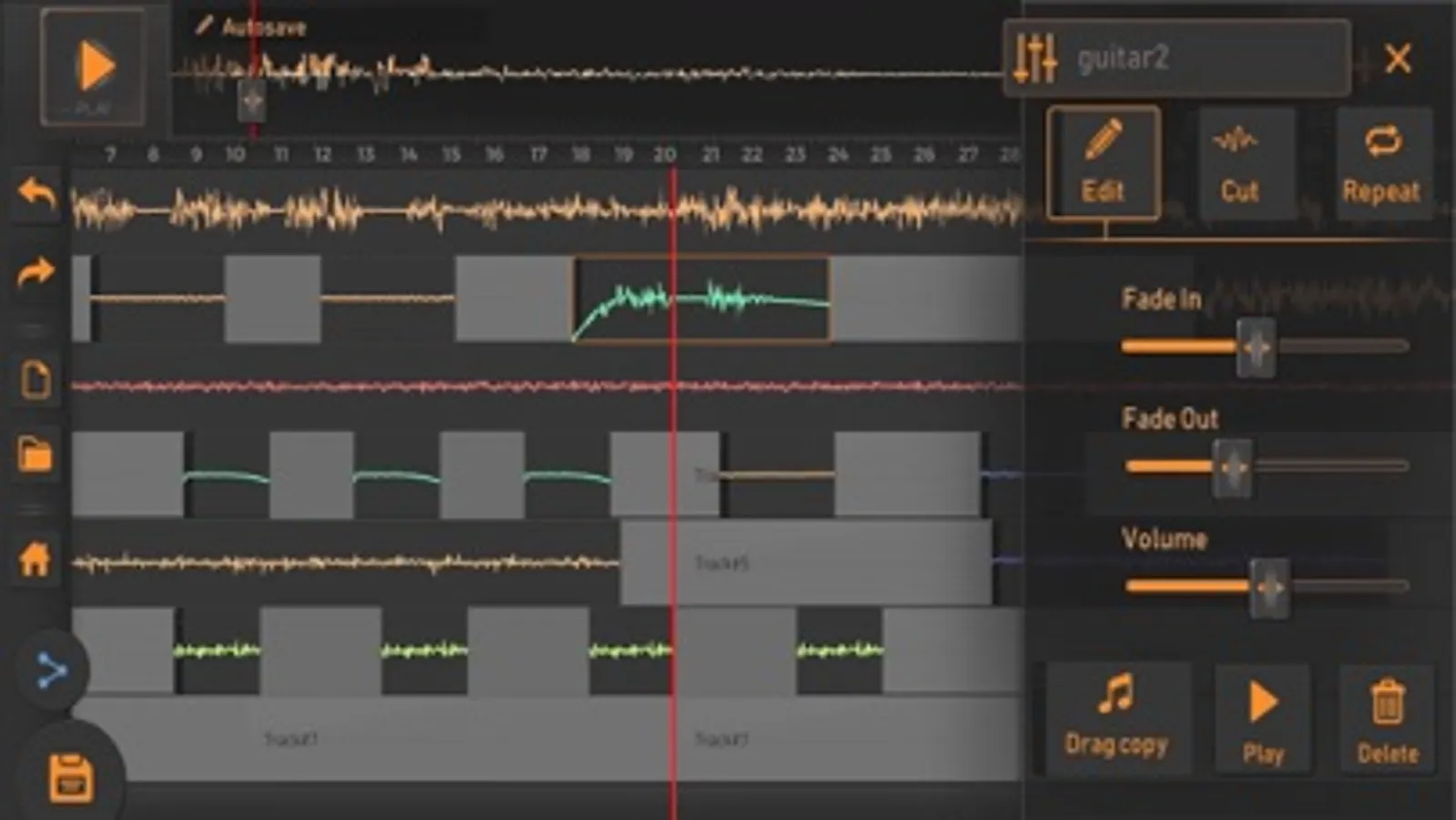
Task: Go home using the house icon
Action: point(36,559)
